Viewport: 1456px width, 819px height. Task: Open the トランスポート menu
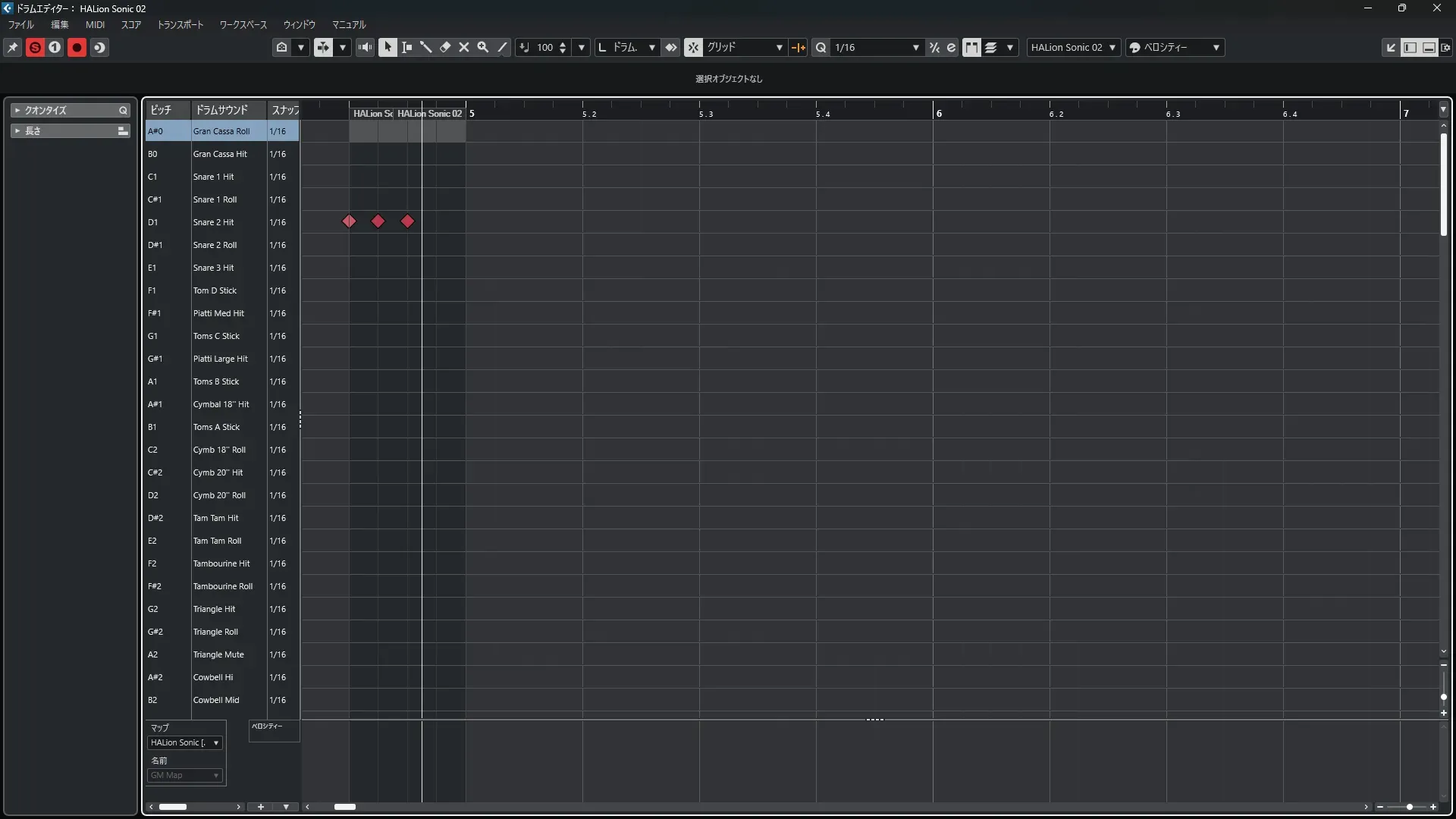(180, 24)
